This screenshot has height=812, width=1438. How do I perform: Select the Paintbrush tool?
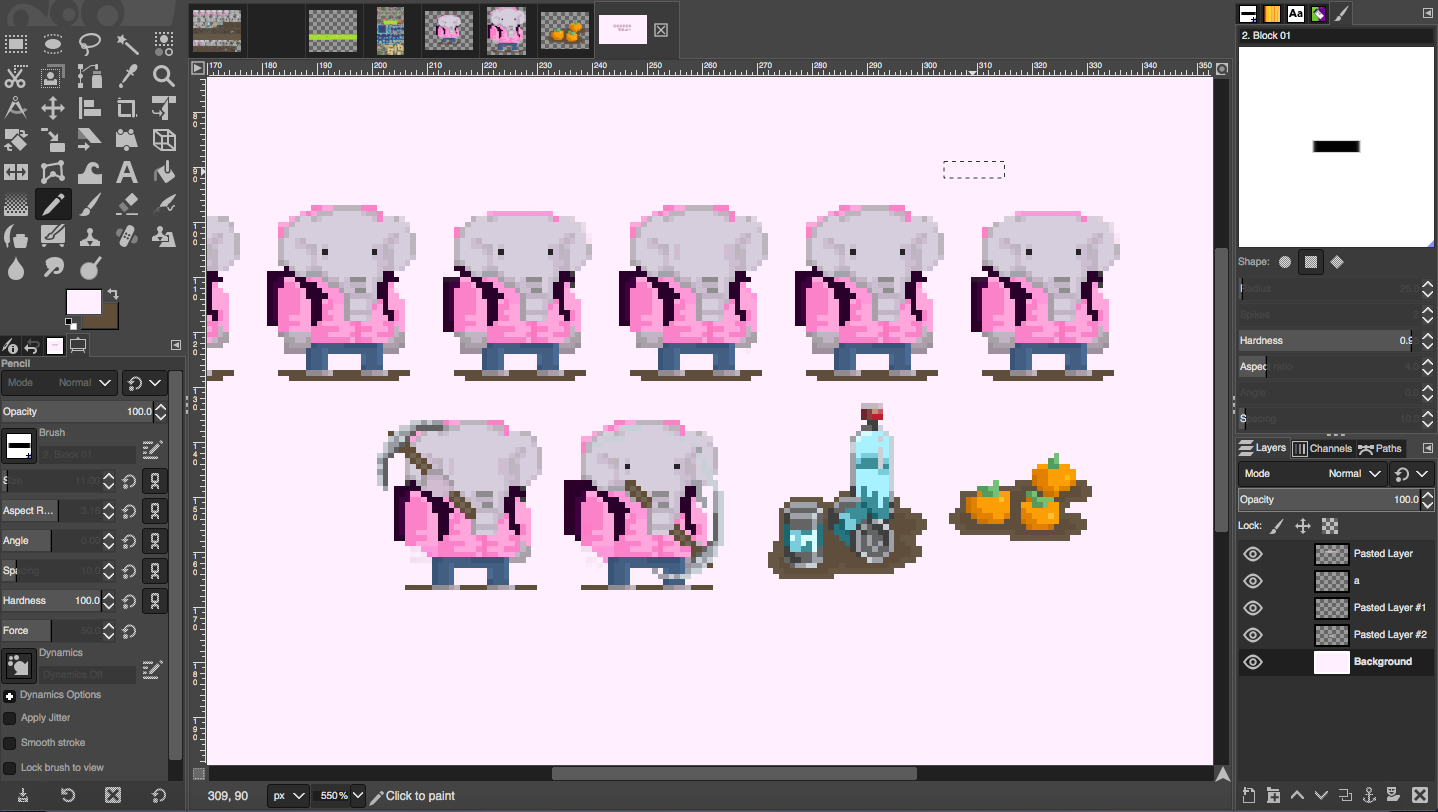coord(90,205)
